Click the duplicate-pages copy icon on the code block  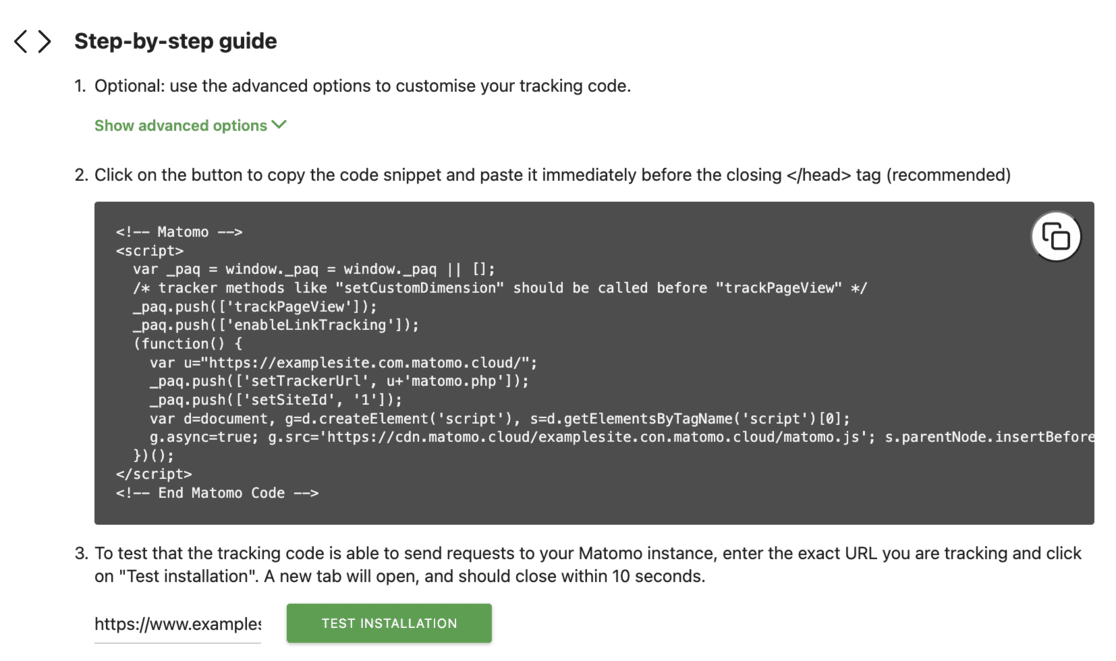pyautogui.click(x=1055, y=237)
